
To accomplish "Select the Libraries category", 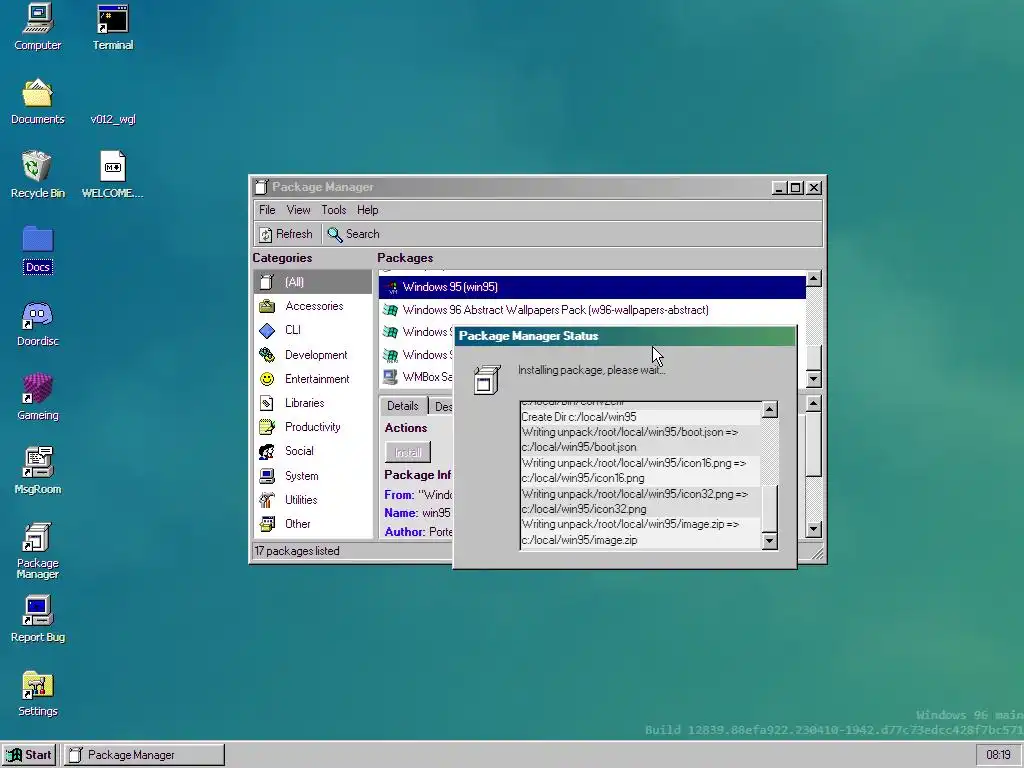I will pos(312,403).
